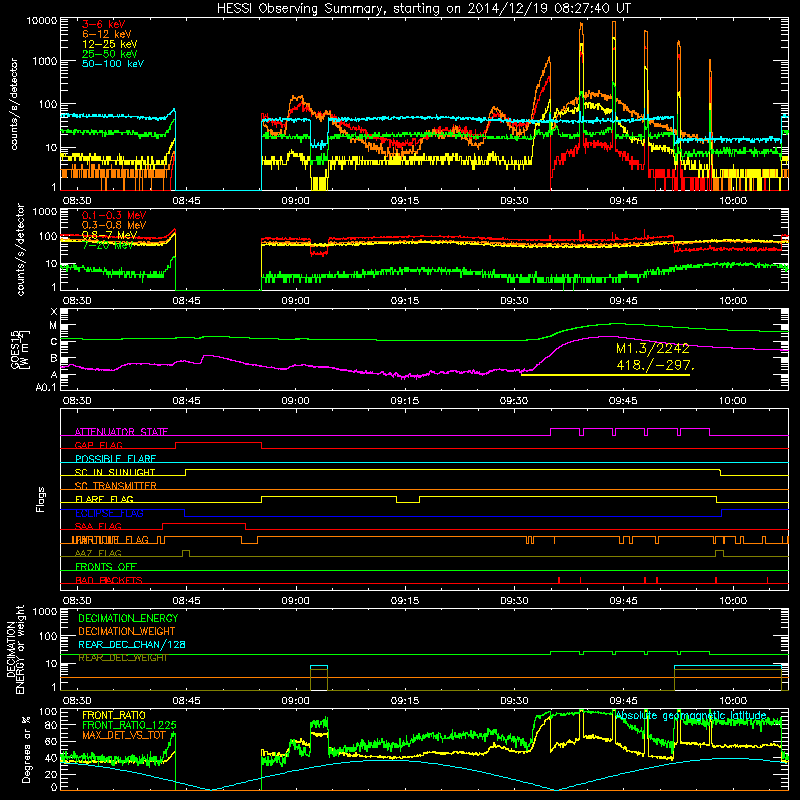Select the FRONTS_OFF label

(106, 567)
